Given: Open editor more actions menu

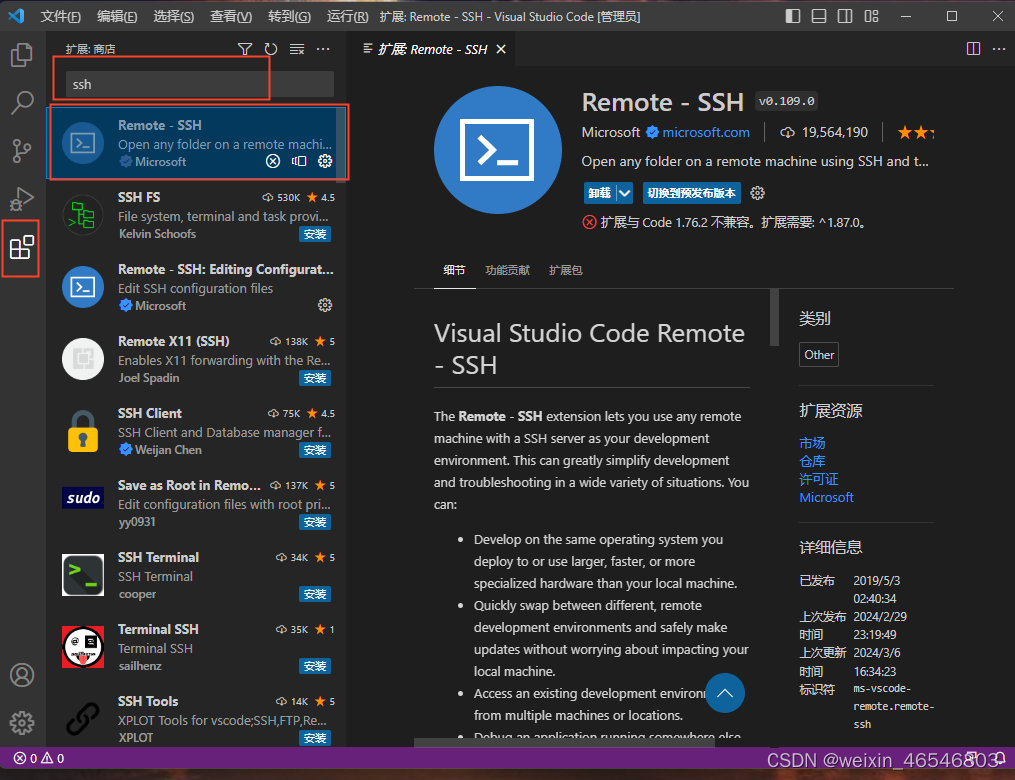Looking at the screenshot, I should (999, 49).
